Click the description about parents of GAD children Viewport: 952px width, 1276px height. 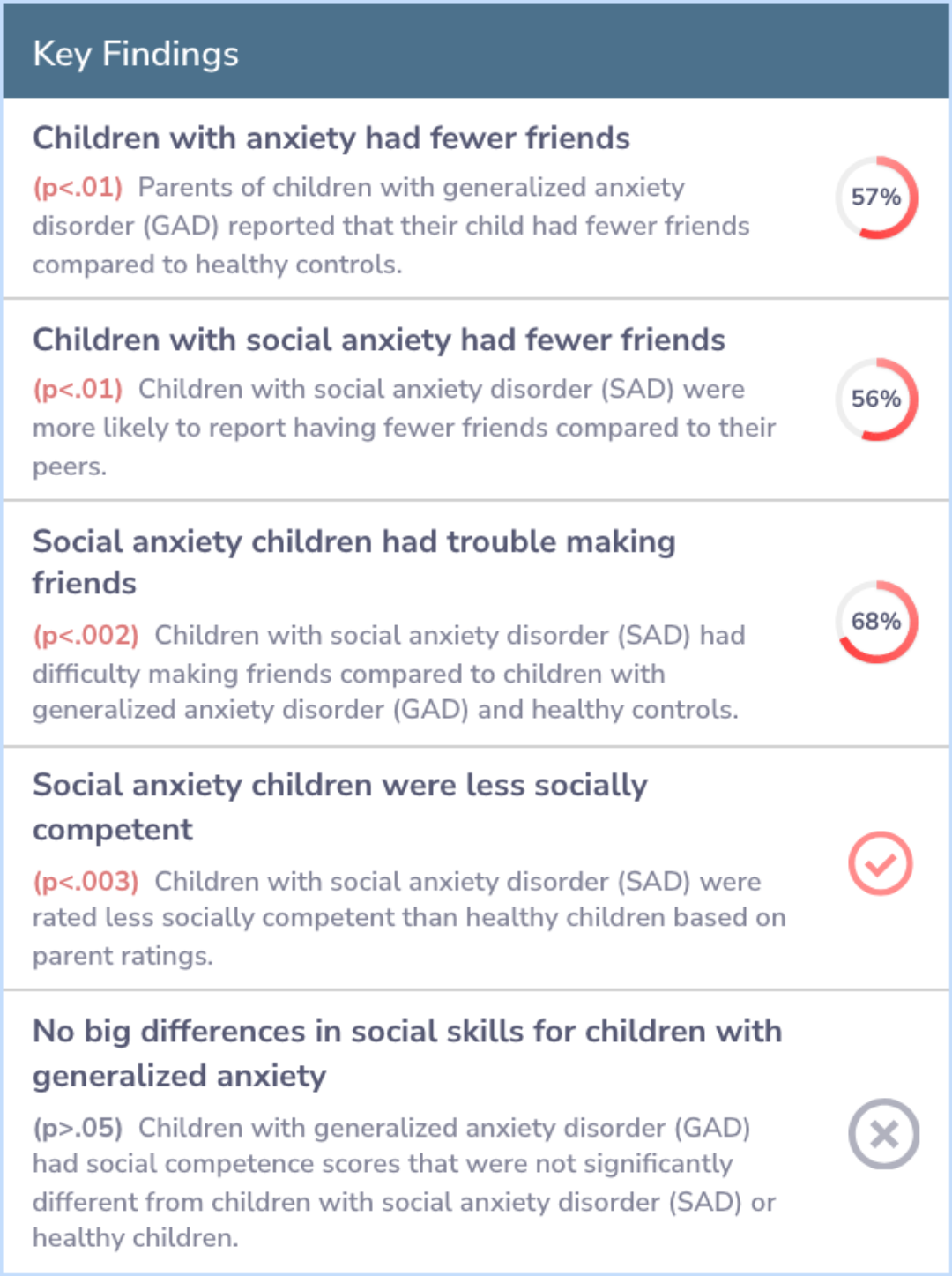coord(390,227)
